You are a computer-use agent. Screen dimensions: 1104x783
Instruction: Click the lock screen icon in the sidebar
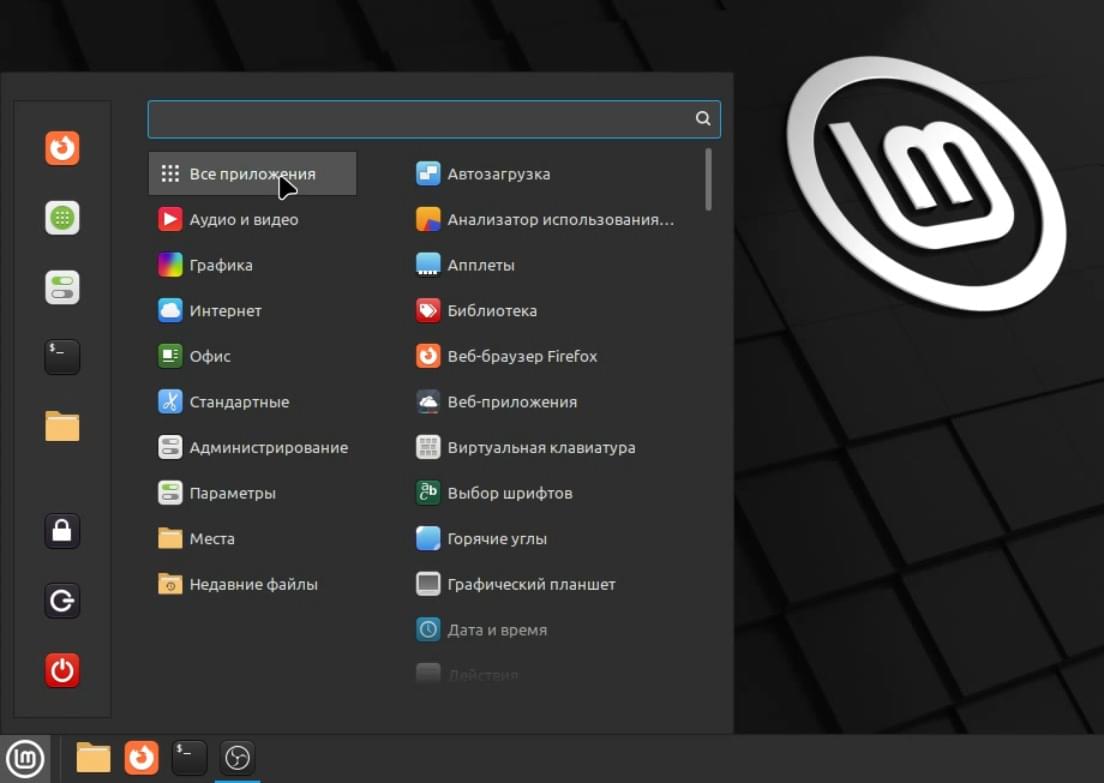tap(62, 530)
